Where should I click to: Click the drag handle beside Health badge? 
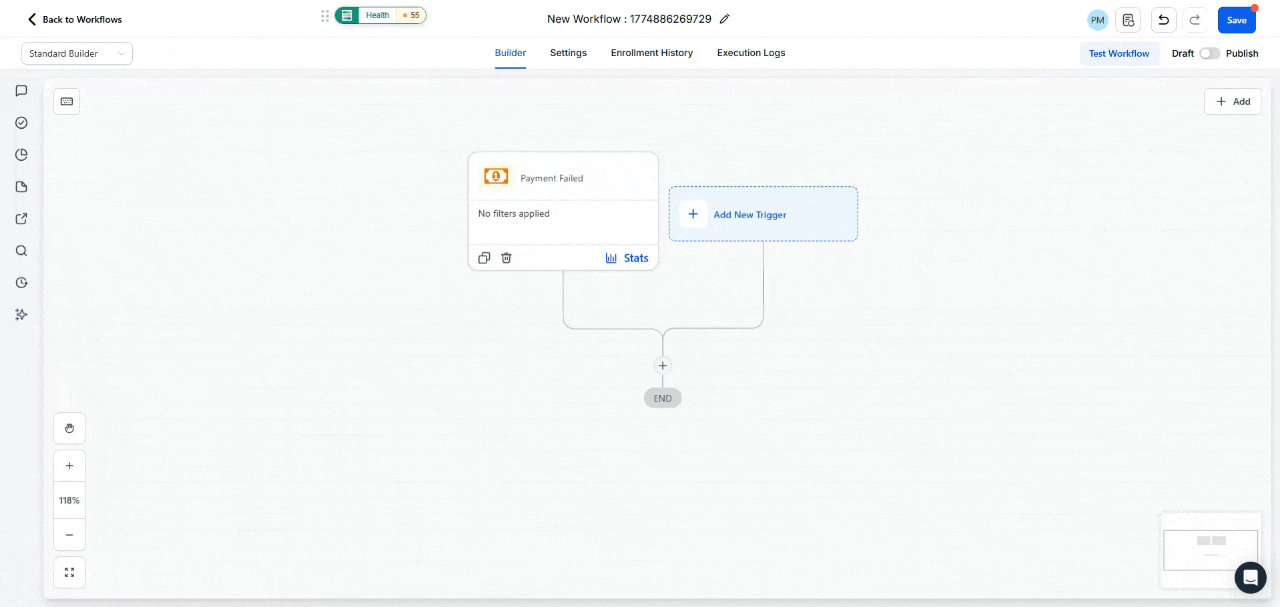[325, 16]
